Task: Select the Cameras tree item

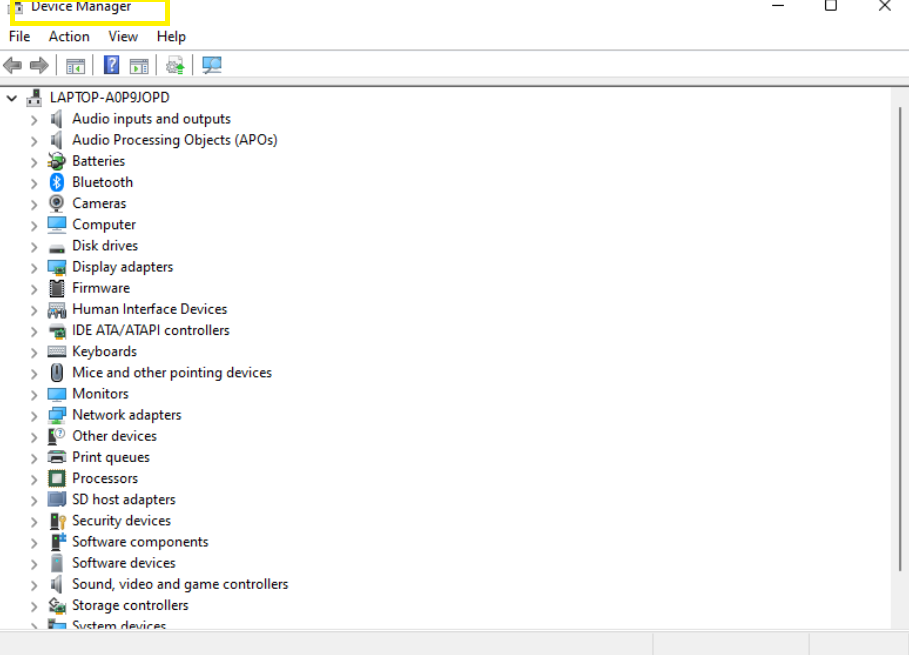Action: point(99,203)
